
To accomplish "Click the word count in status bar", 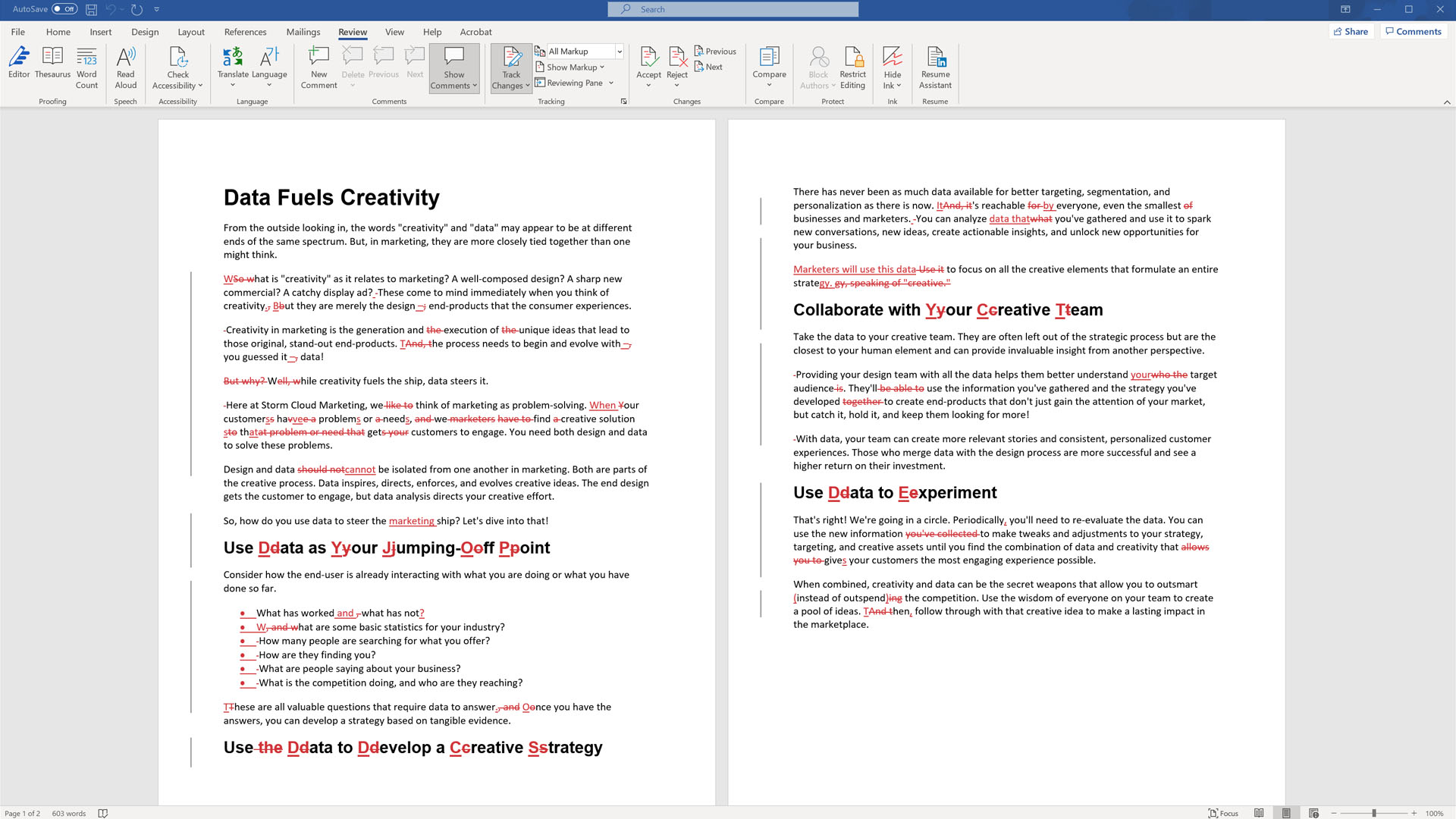I will click(x=68, y=812).
